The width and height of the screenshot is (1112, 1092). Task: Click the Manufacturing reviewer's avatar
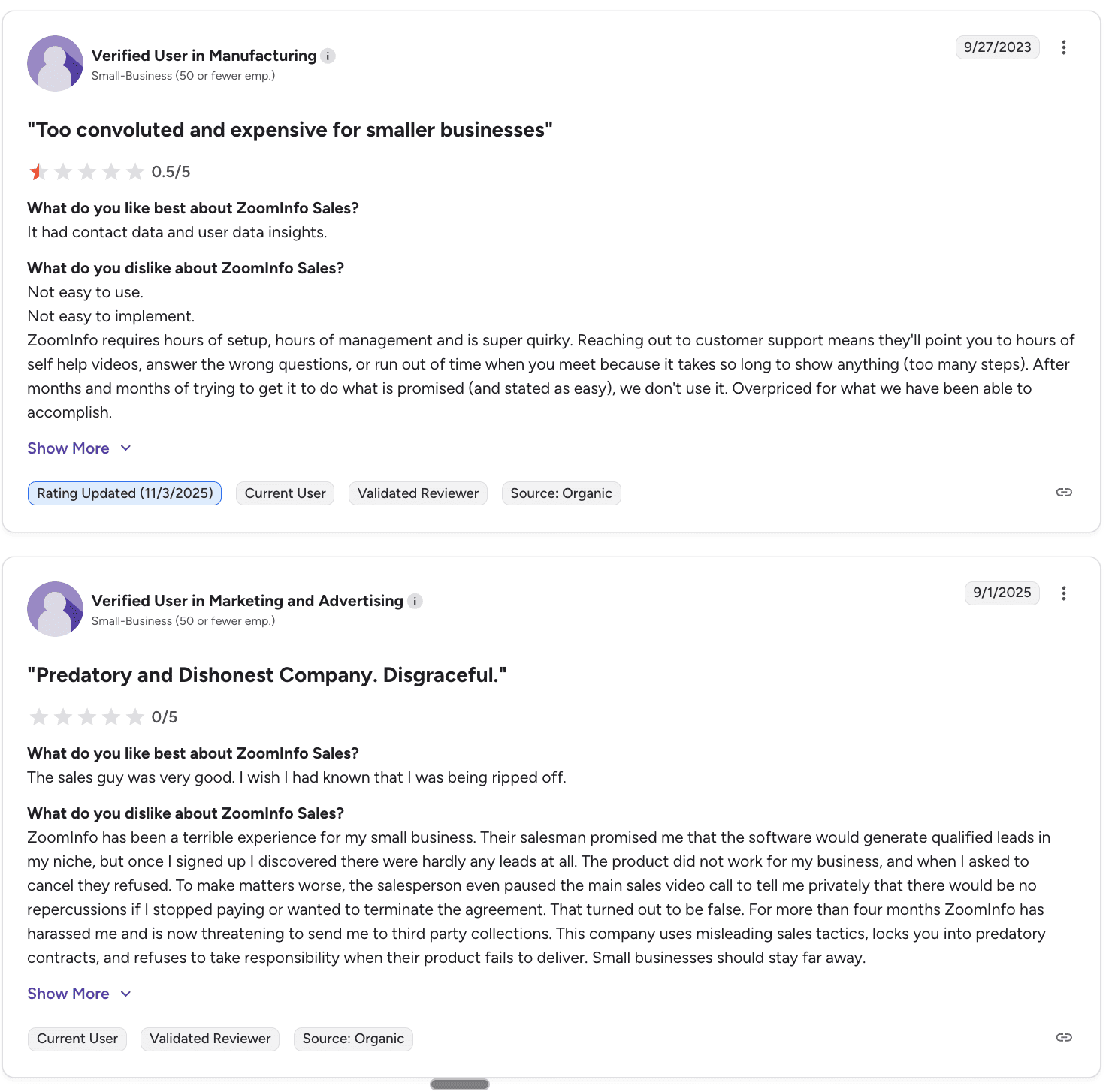coord(54,63)
